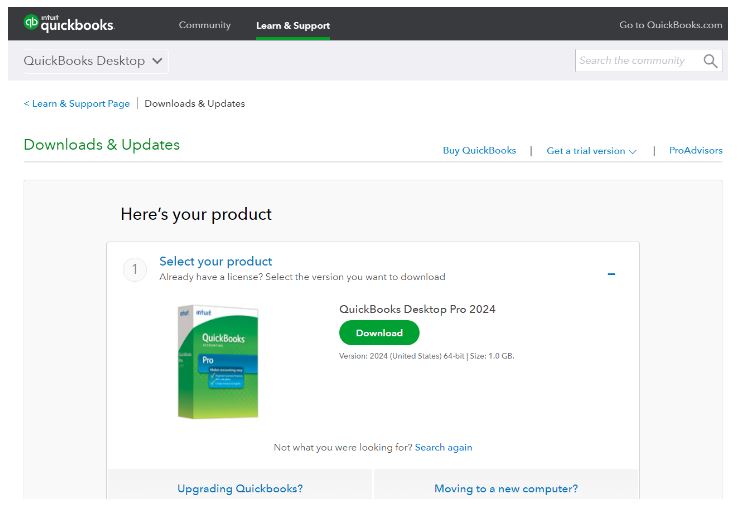Click the version and size details text
The height and width of the screenshot is (513, 738).
pos(426,356)
